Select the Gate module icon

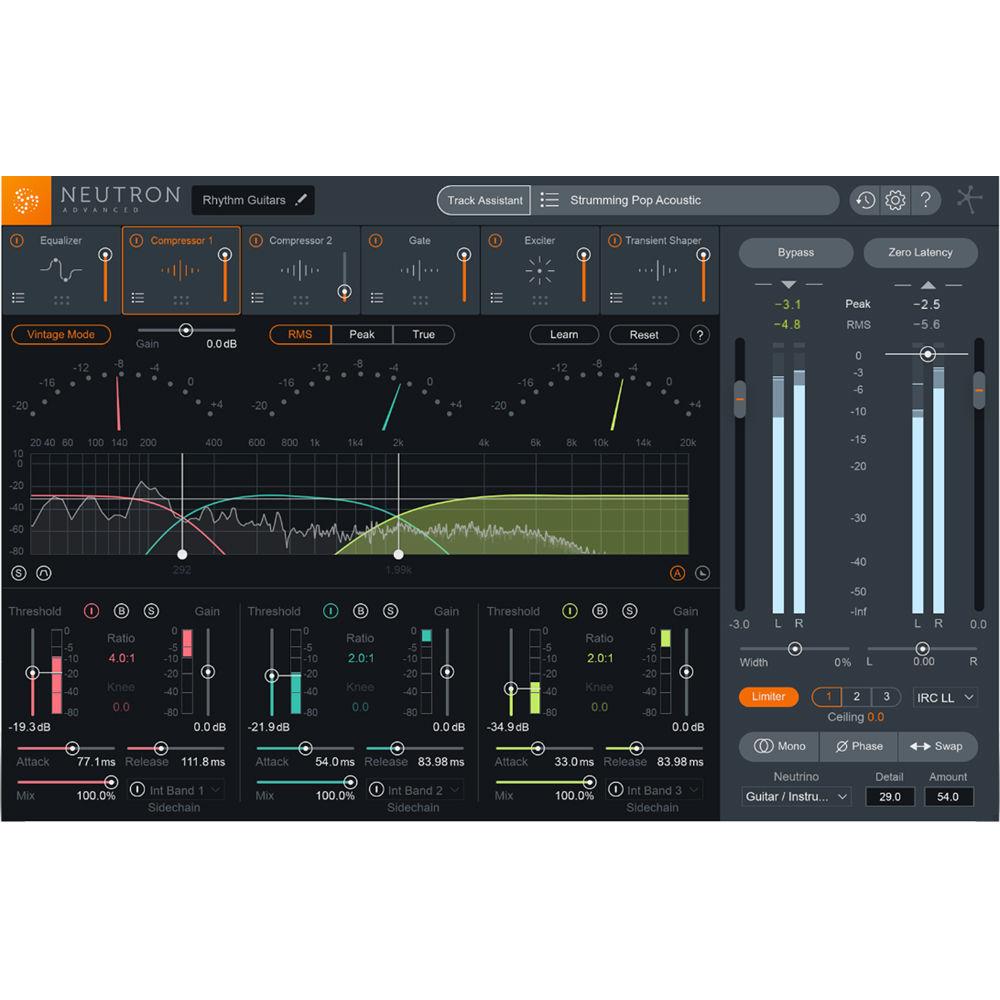(418, 270)
